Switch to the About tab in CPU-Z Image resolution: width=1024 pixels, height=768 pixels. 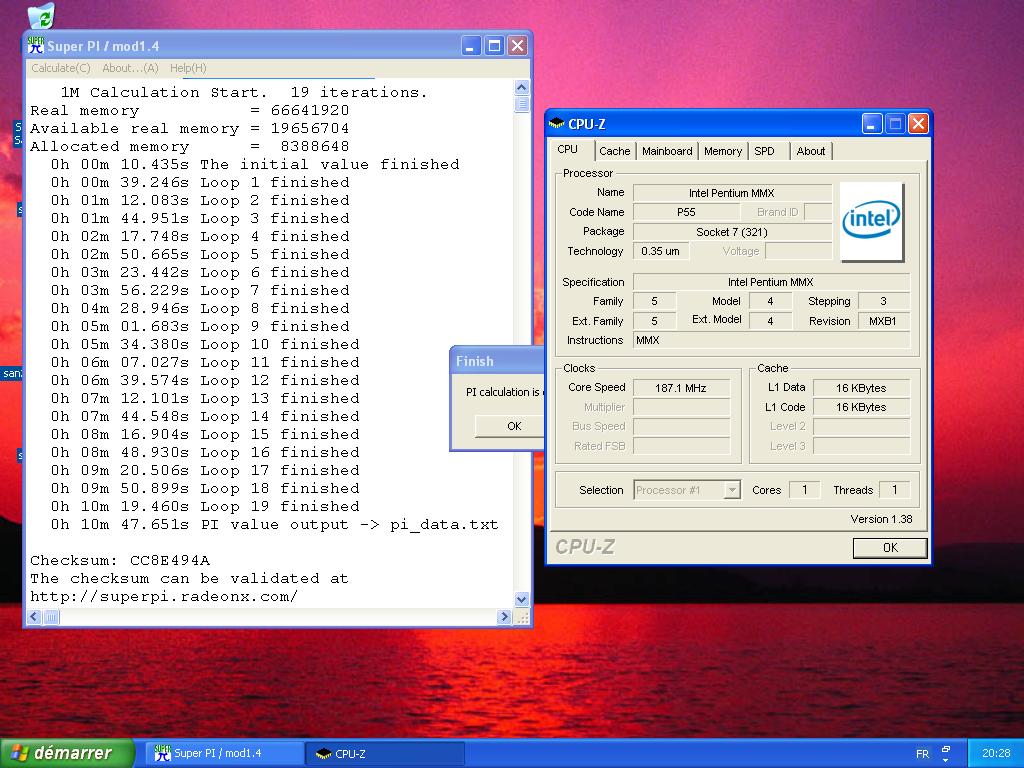(x=810, y=151)
